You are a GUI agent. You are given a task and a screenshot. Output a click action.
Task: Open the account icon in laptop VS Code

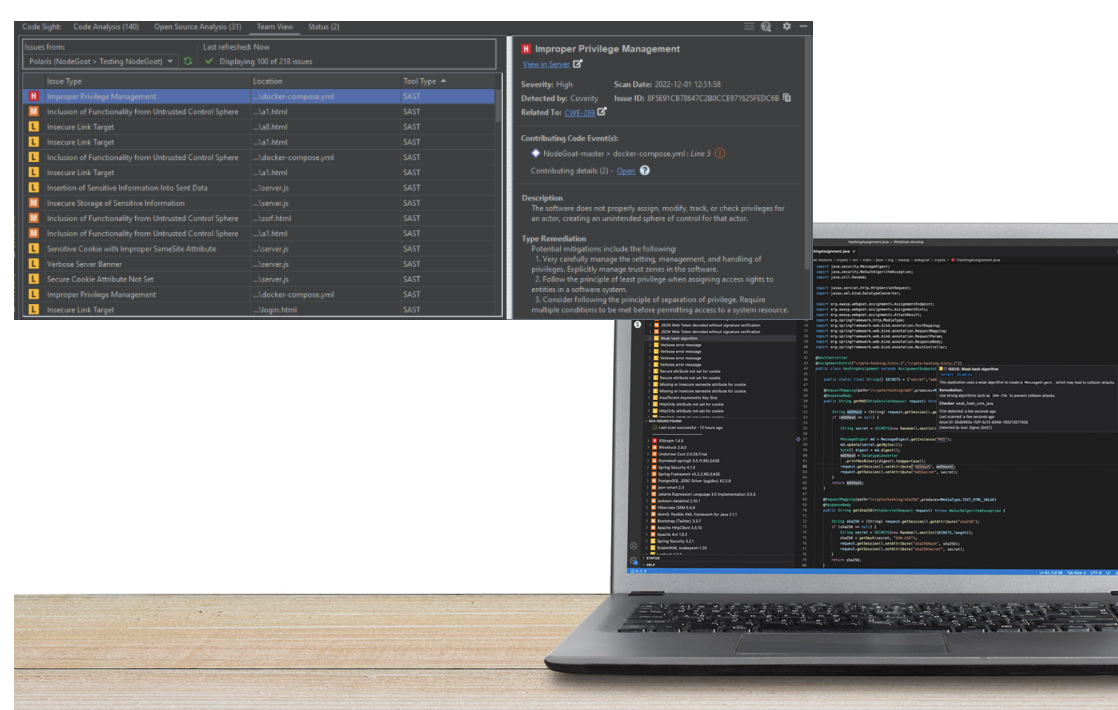point(633,546)
